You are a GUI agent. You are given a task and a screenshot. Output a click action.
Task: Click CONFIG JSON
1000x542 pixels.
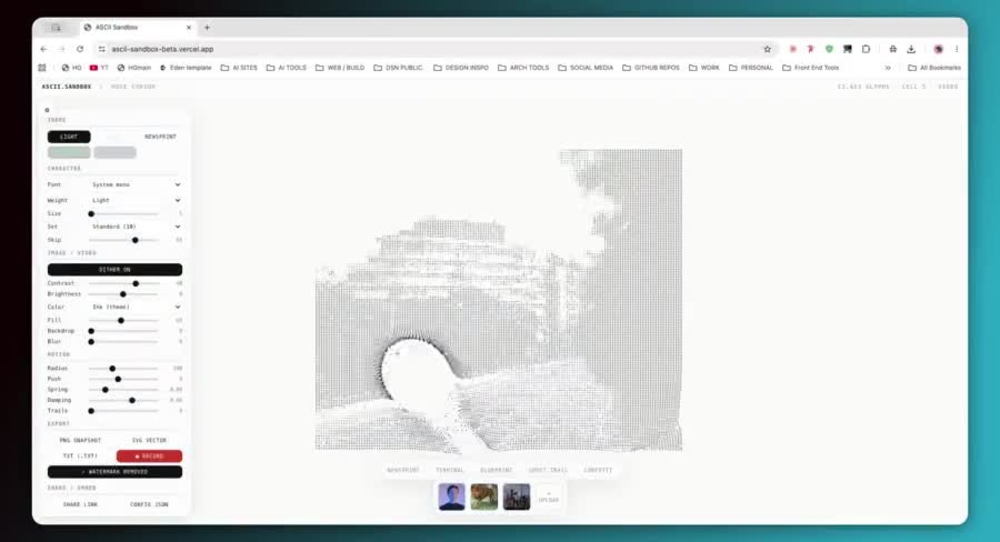click(149, 504)
